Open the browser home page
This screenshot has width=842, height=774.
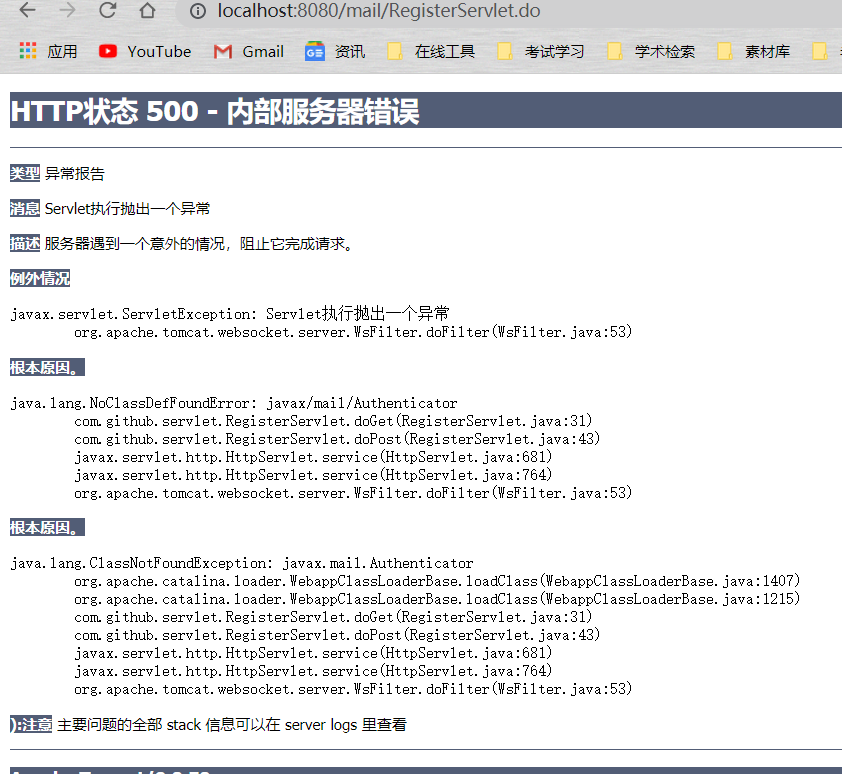[x=147, y=11]
